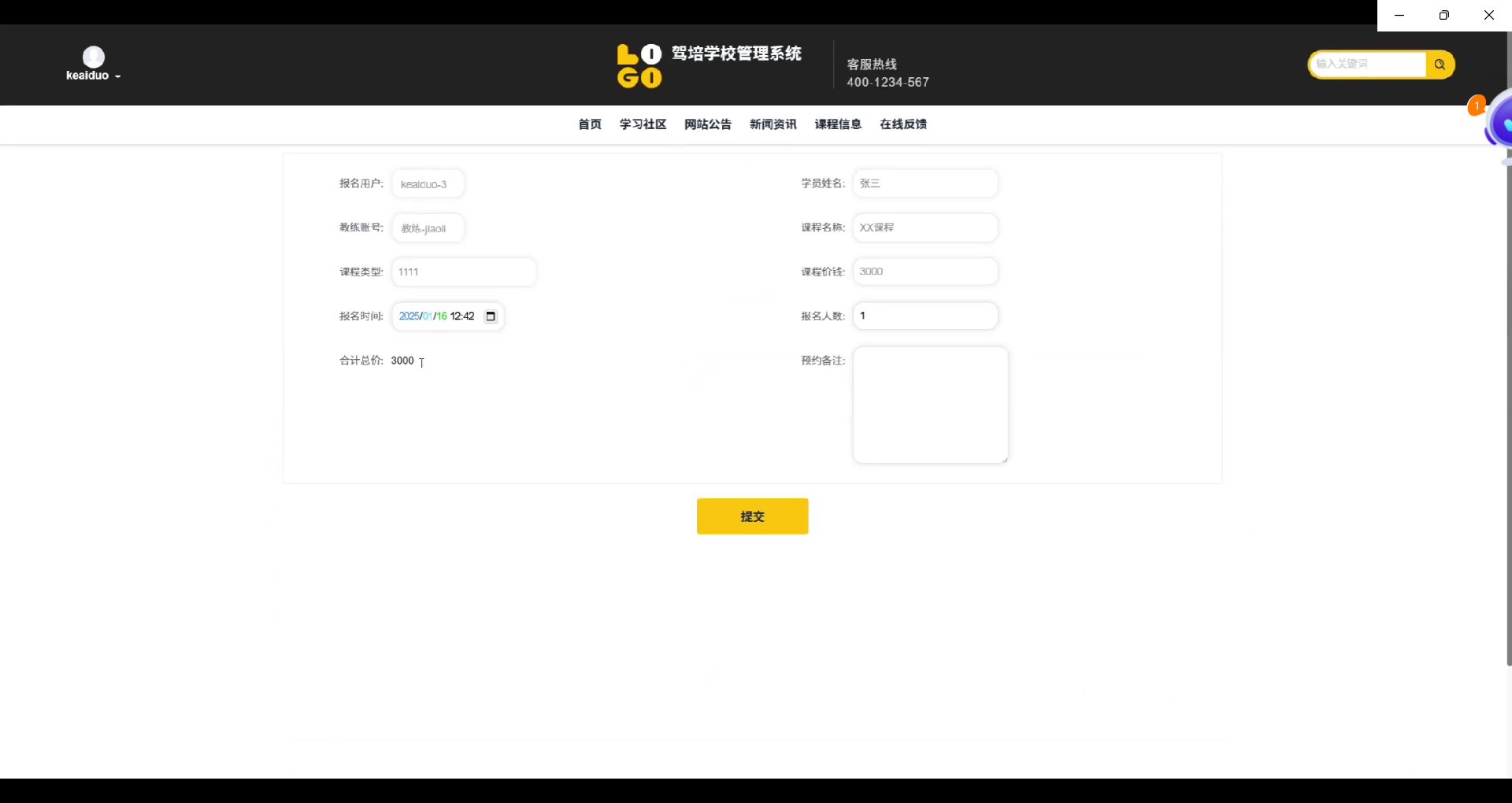
Task: Click the 教练账号 field
Action: (x=428, y=228)
